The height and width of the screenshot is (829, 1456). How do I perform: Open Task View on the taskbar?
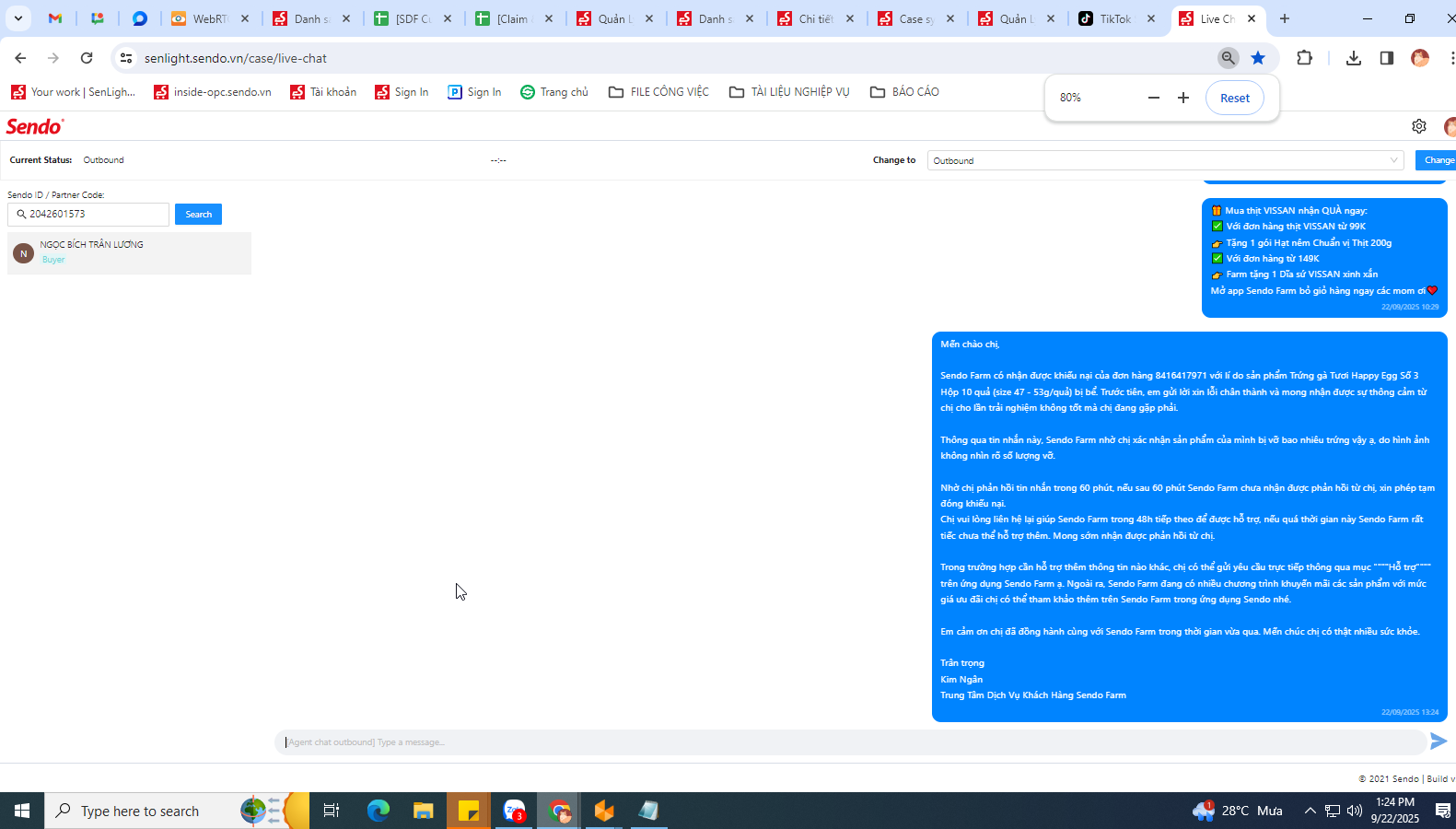pyautogui.click(x=332, y=811)
